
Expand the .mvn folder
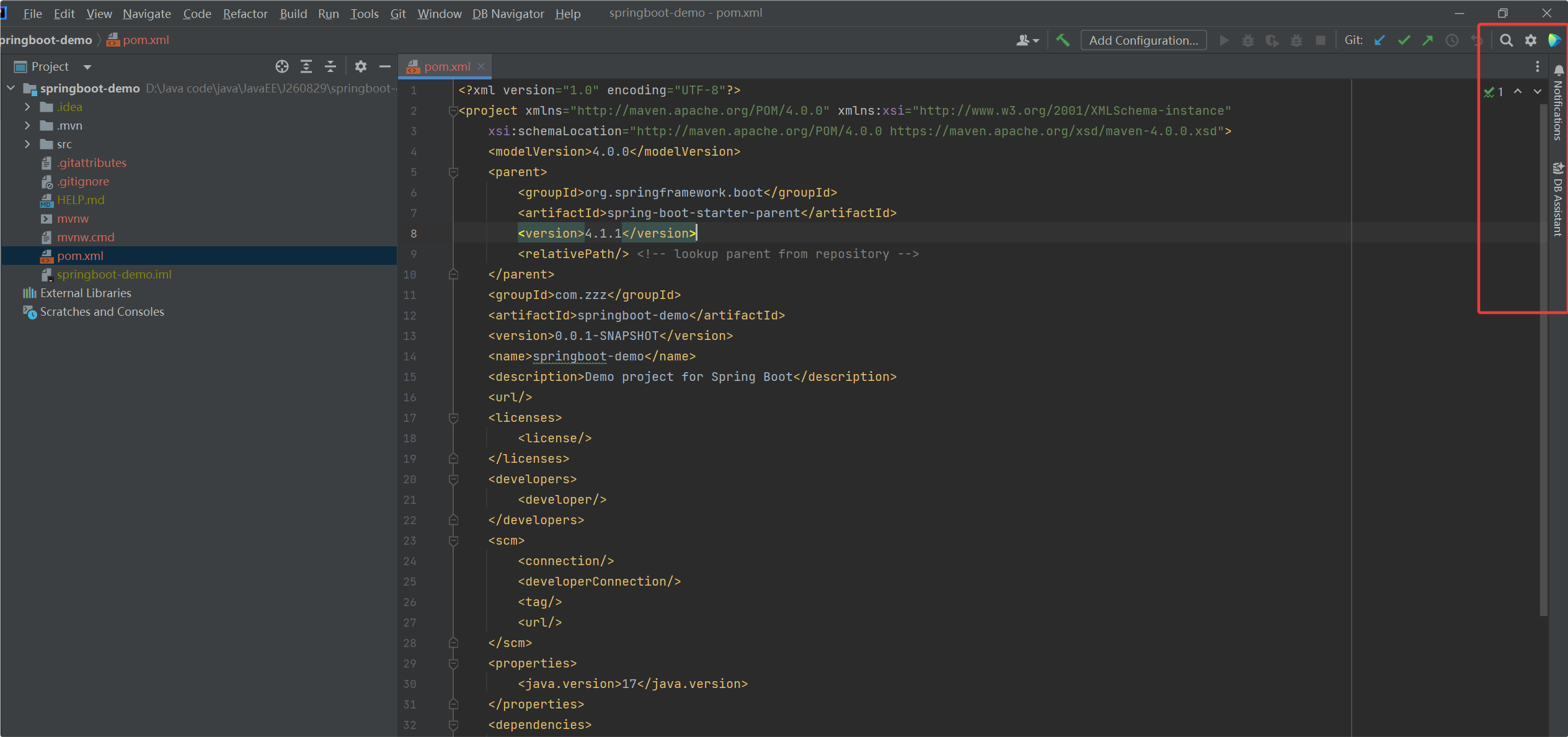pyautogui.click(x=27, y=125)
